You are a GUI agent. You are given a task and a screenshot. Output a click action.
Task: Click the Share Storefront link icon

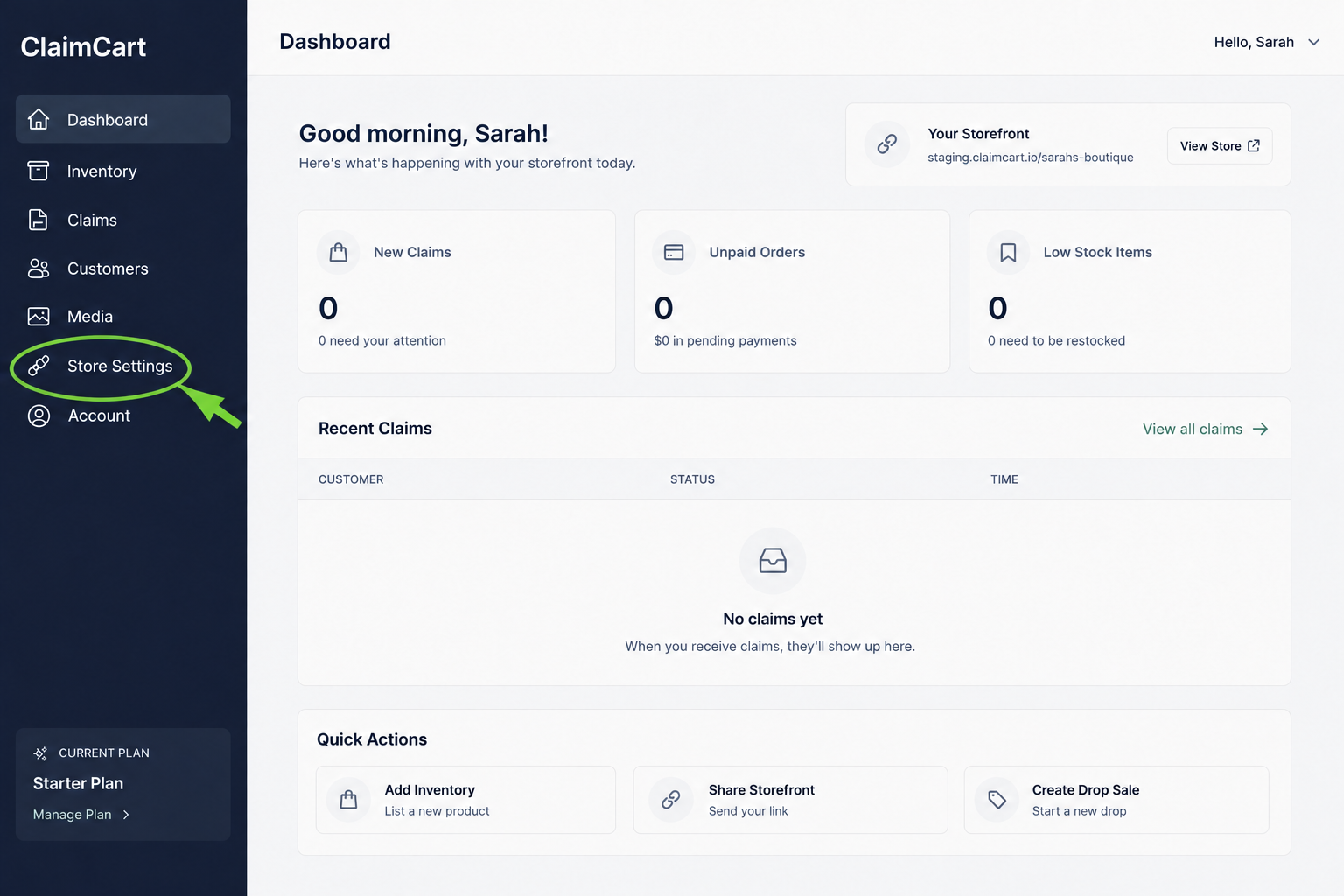[x=671, y=800]
